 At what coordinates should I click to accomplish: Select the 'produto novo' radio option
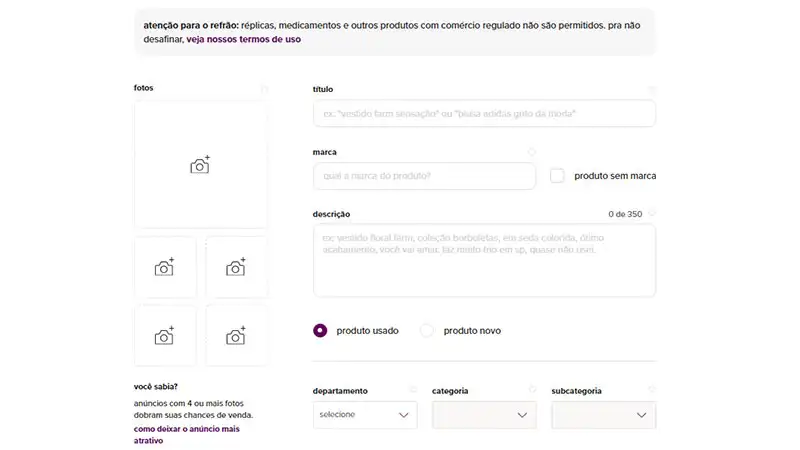click(427, 330)
